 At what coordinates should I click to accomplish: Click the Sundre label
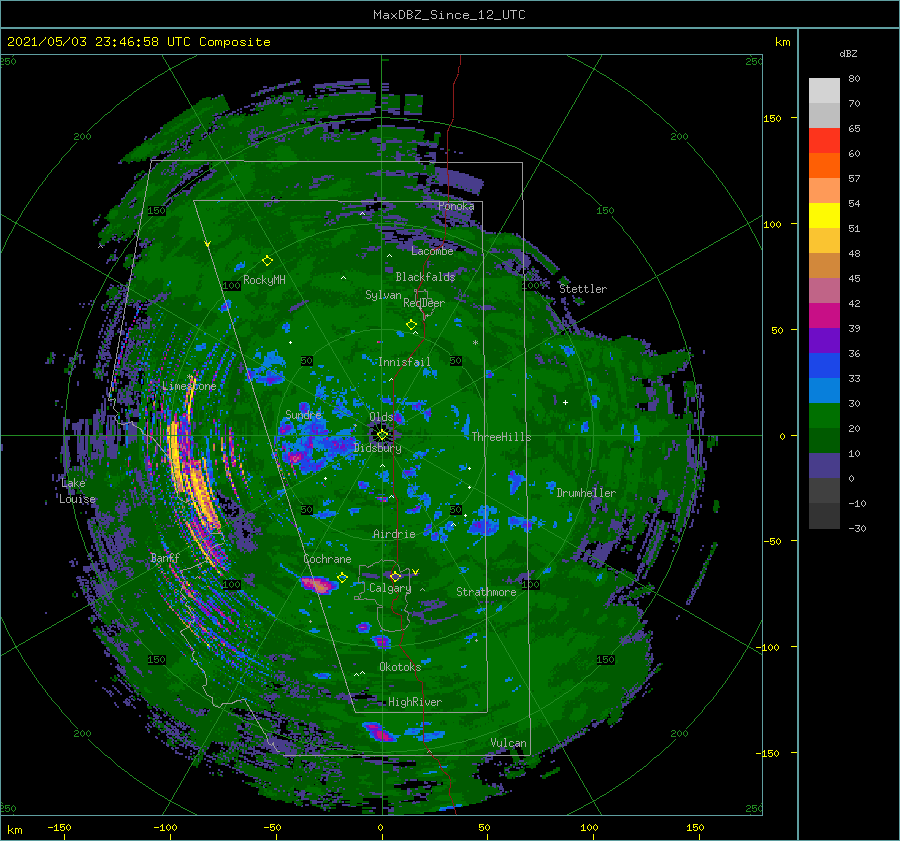pos(303,414)
